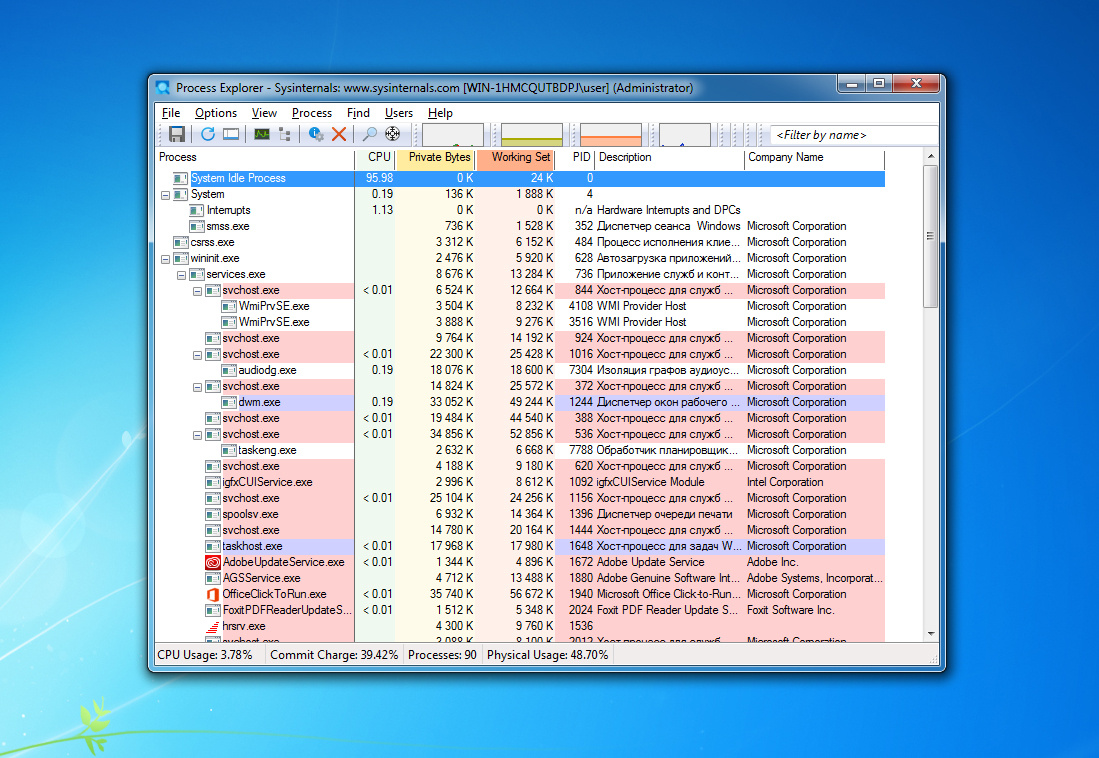Open the Options menu
The height and width of the screenshot is (758, 1099).
tap(216, 113)
